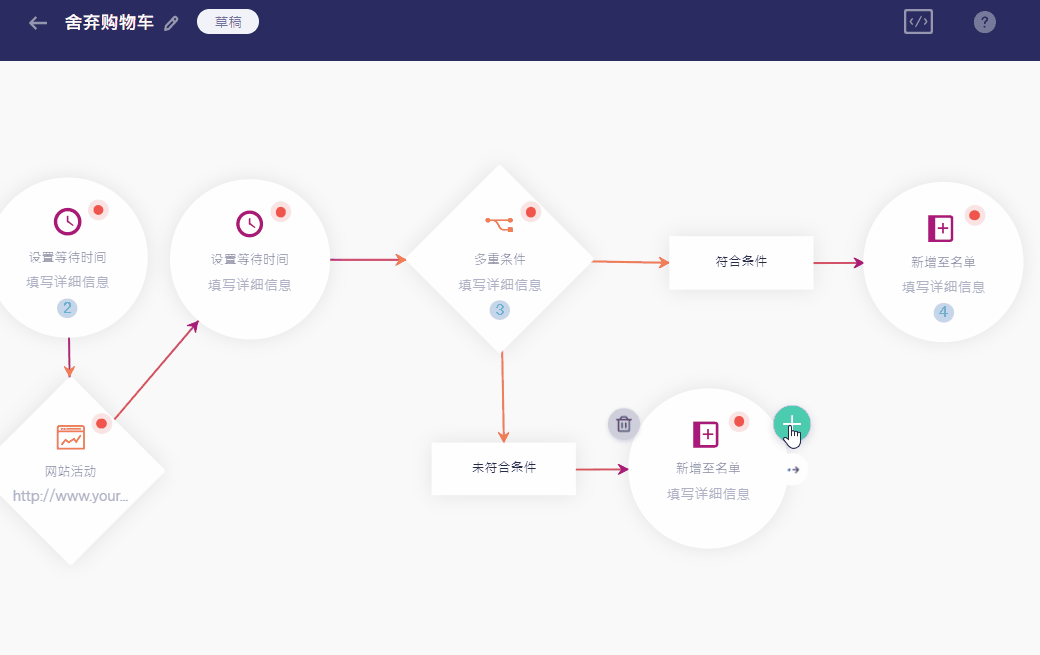The height and width of the screenshot is (655, 1040).
Task: Click the 草稿 draft status badge
Action: (x=228, y=22)
